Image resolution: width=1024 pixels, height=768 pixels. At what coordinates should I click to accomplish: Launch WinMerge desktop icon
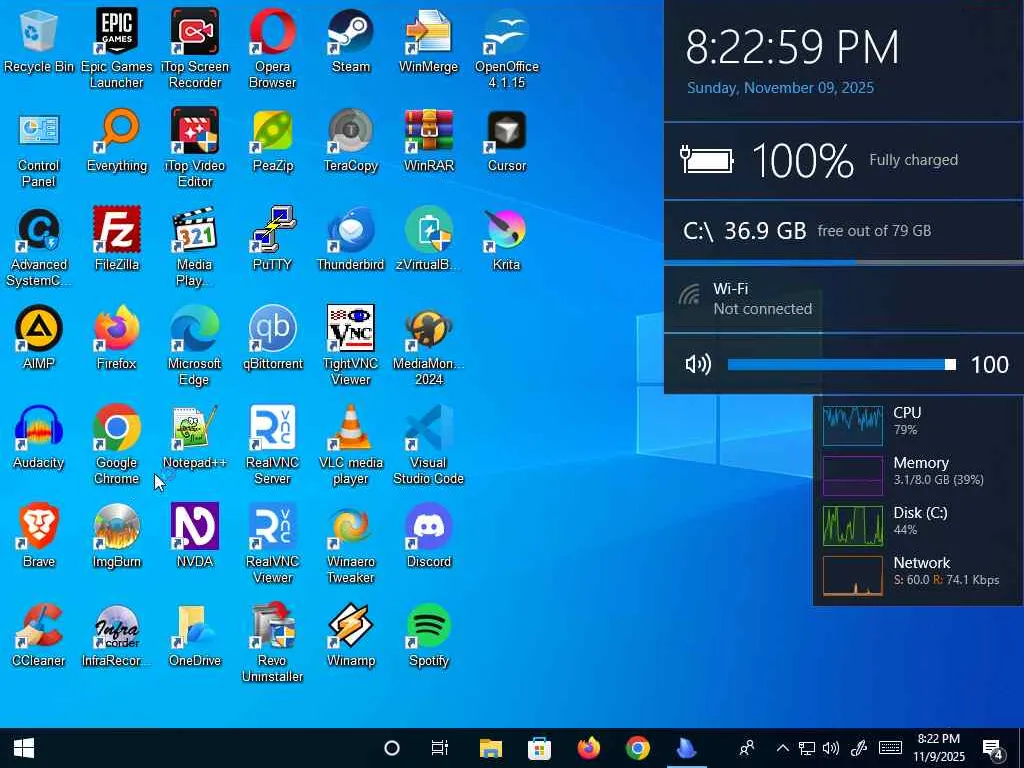coord(428,42)
